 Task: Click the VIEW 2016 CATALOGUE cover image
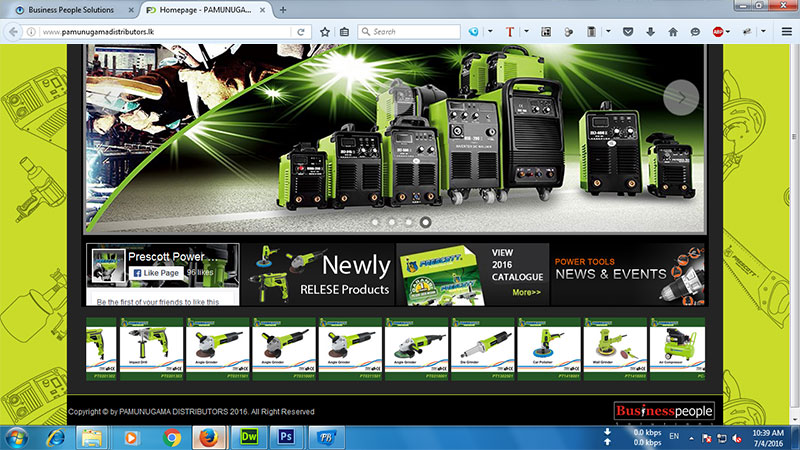(x=442, y=276)
